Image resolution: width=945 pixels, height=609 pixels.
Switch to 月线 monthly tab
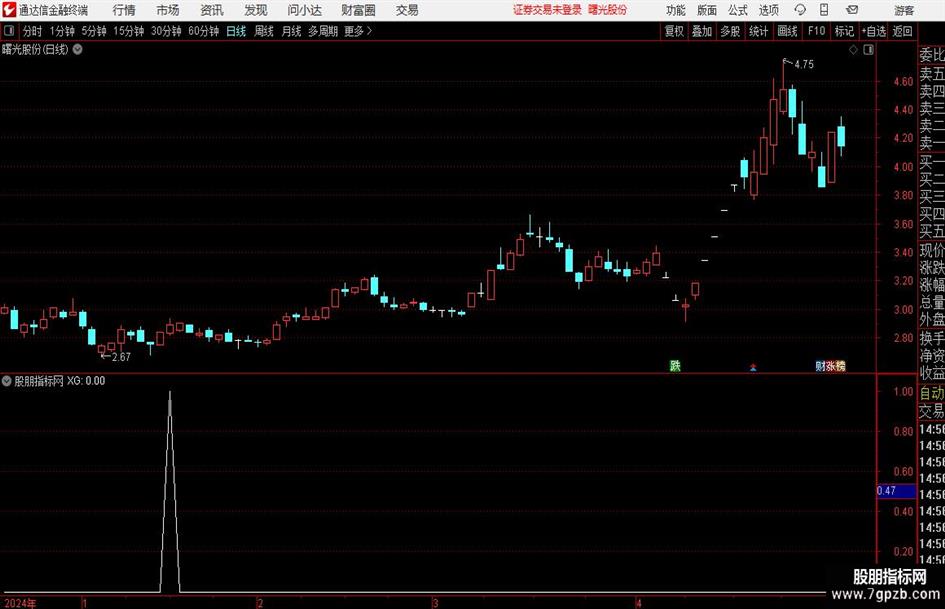click(x=292, y=31)
